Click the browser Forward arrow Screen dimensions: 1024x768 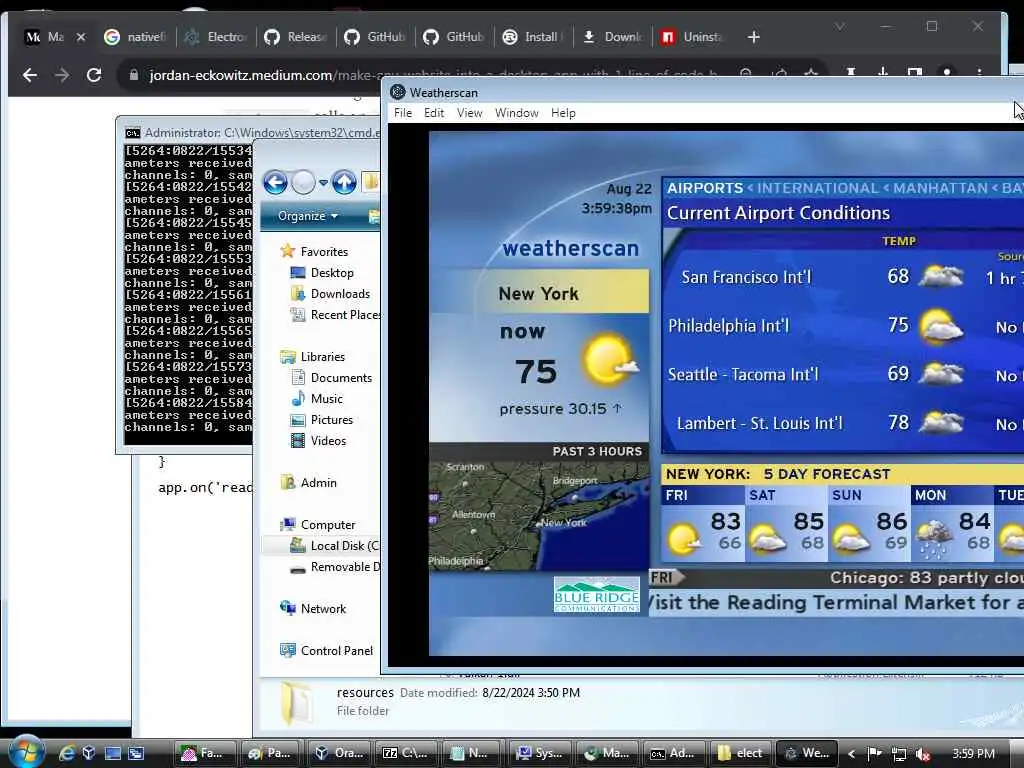pyautogui.click(x=62, y=75)
